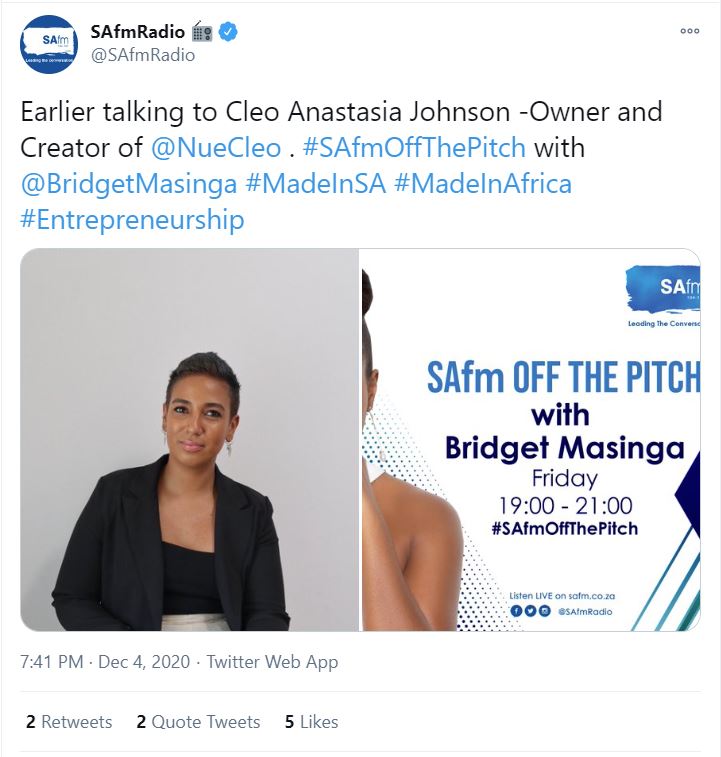The height and width of the screenshot is (757, 721).
Task: Click the tweet timestamp 7:41 PM Dec 4, 2020
Action: pyautogui.click(x=105, y=662)
